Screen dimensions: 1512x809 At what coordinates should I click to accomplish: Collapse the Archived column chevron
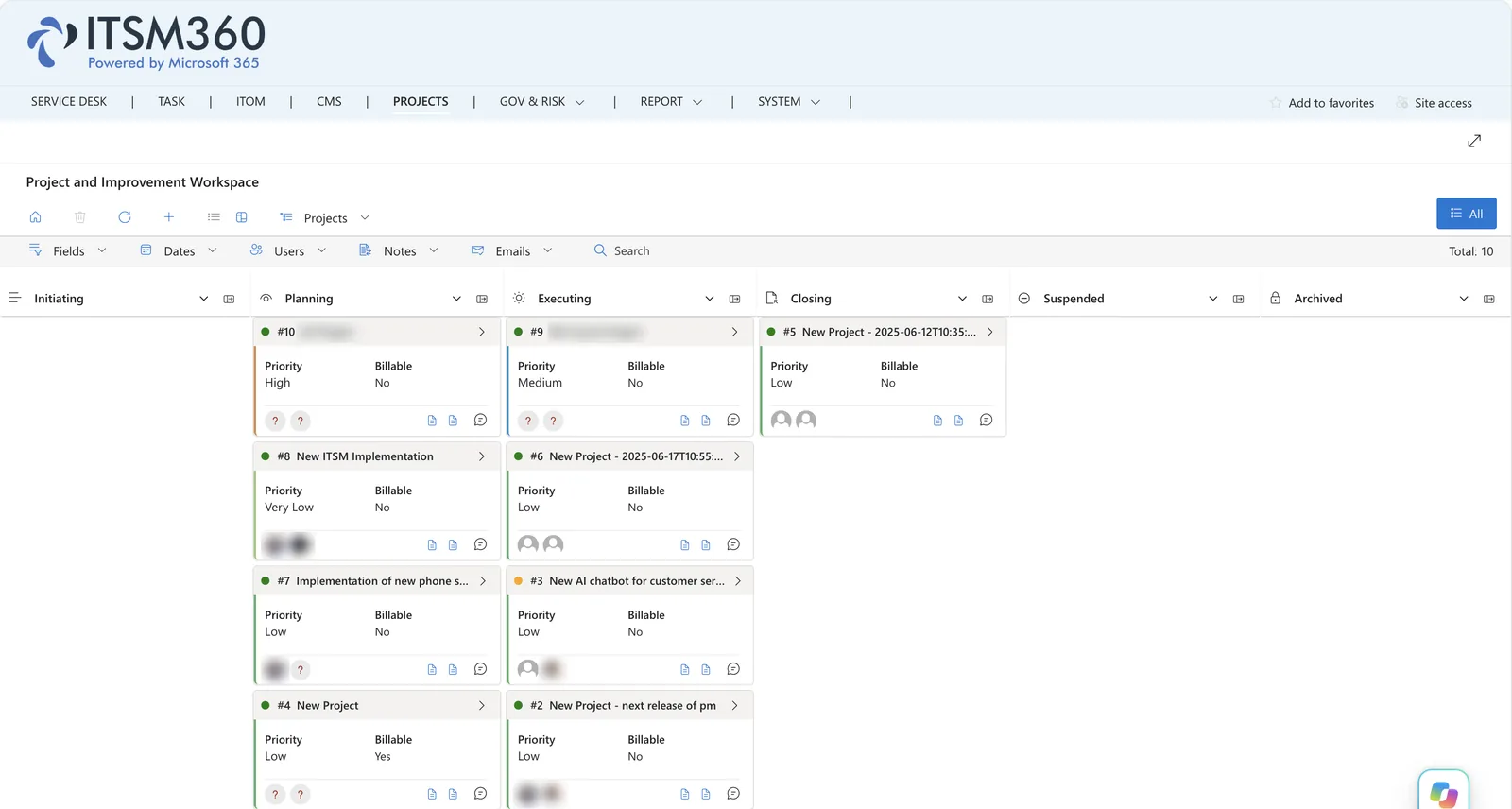1464,299
